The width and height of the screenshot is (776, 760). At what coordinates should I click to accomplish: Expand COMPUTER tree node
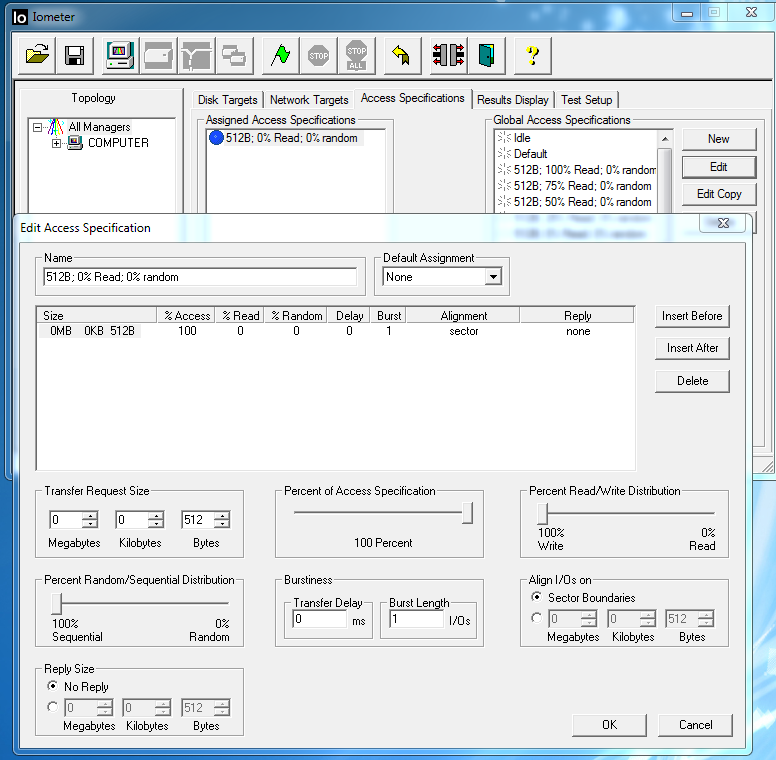56,143
